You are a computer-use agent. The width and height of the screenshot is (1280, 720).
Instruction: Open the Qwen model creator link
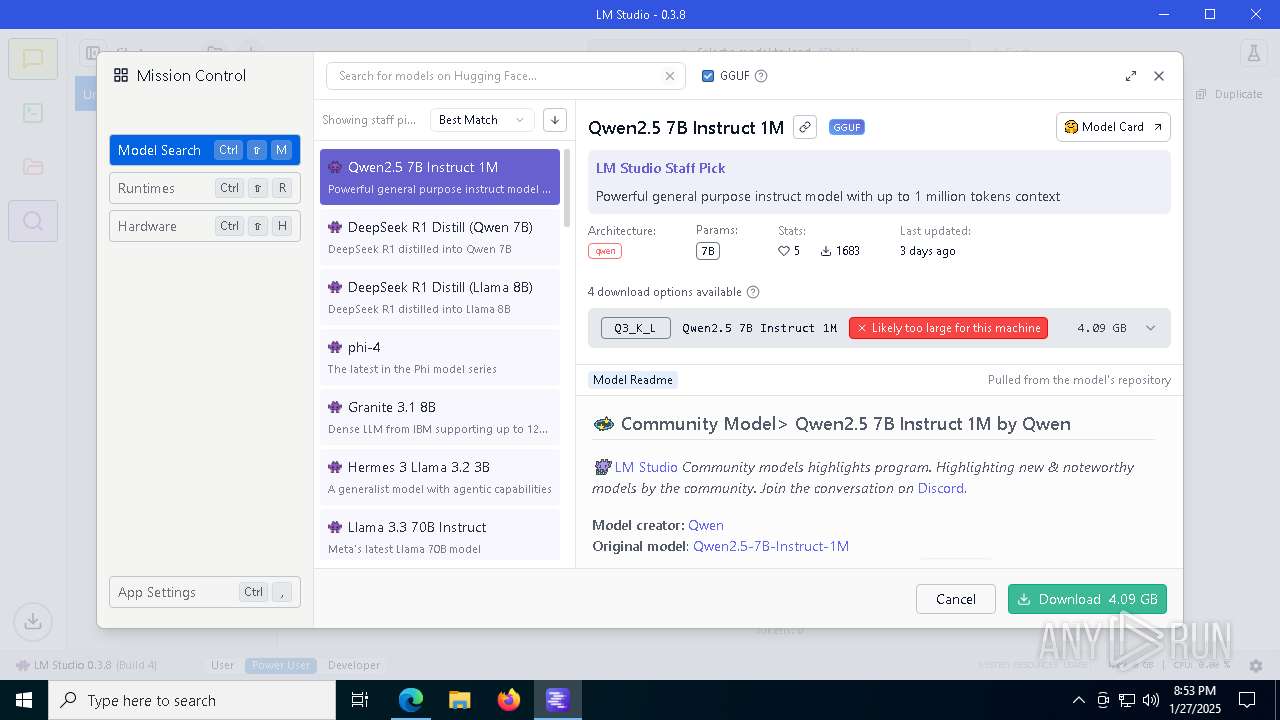706,525
